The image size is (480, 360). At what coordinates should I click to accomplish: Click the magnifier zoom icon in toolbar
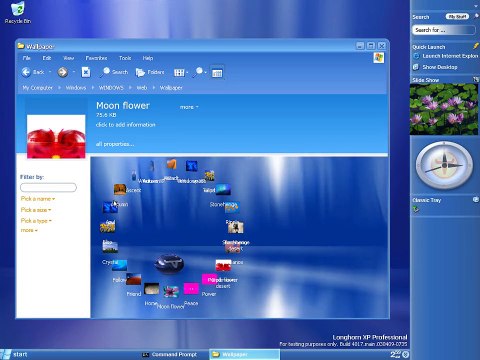point(198,72)
